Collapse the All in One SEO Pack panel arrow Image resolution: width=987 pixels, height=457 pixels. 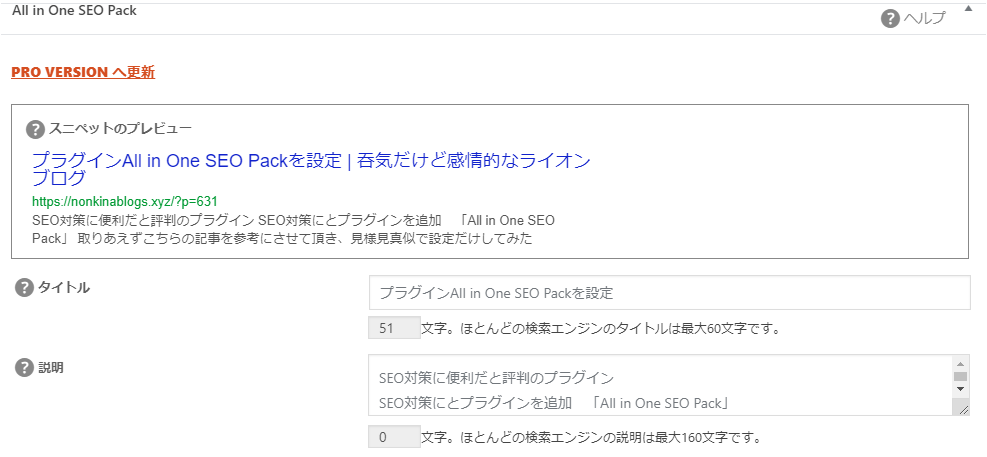tap(967, 8)
